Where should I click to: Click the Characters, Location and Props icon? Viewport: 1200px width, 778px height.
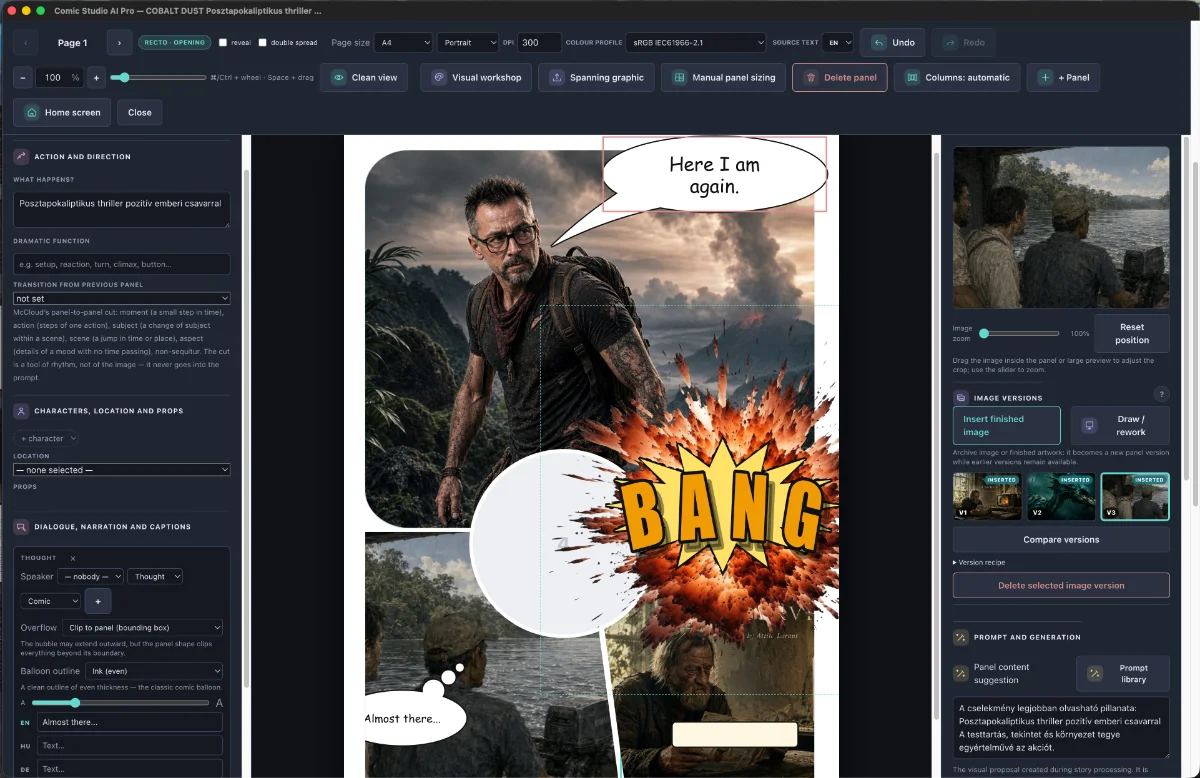click(21, 410)
